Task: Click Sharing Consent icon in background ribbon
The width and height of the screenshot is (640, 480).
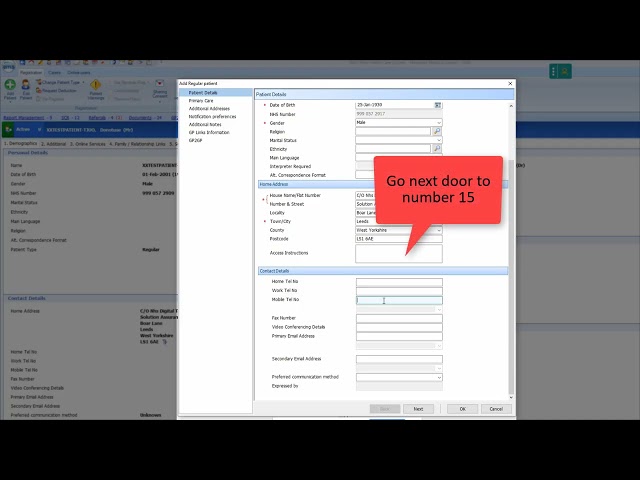Action: (x=160, y=88)
